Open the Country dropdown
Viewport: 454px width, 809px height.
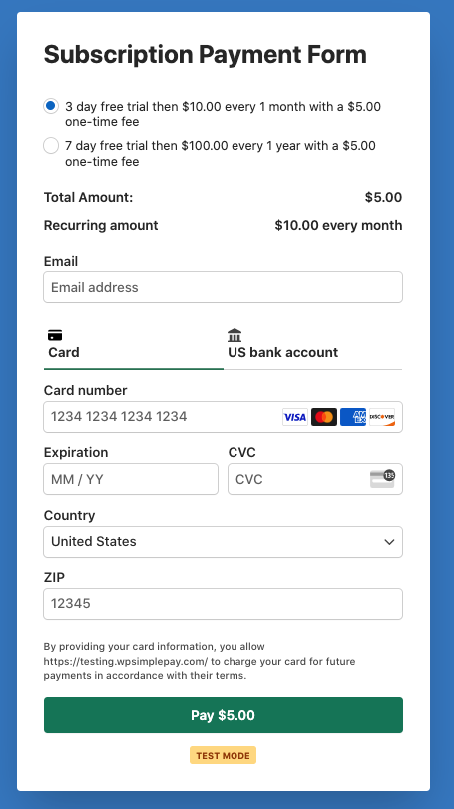223,542
